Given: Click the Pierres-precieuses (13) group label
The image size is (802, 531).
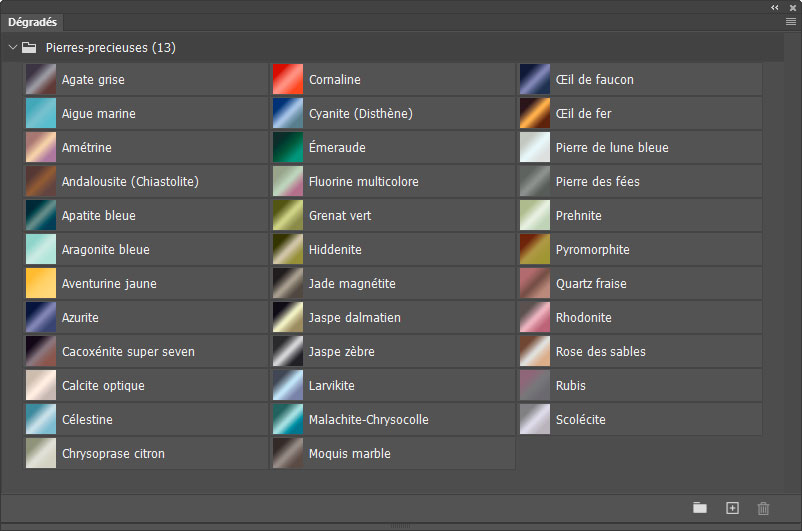Looking at the screenshot, I should 111,47.
